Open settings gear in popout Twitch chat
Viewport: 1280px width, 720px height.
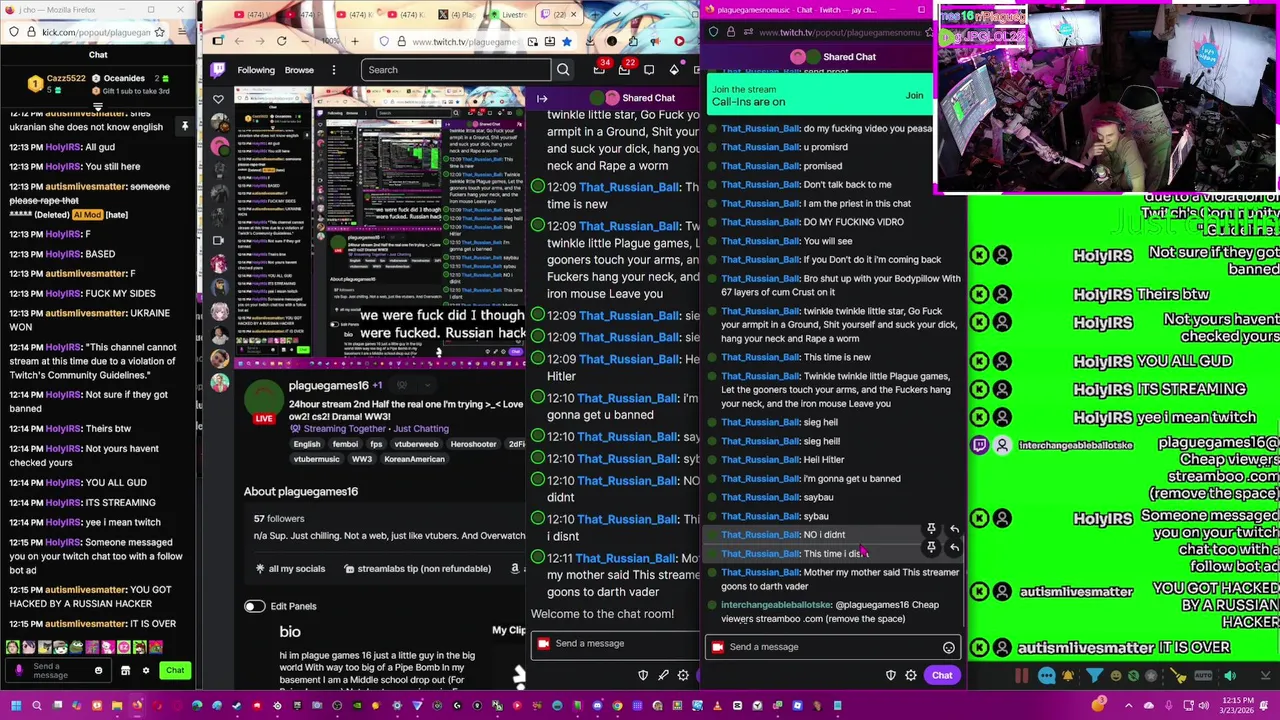pyautogui.click(x=911, y=675)
